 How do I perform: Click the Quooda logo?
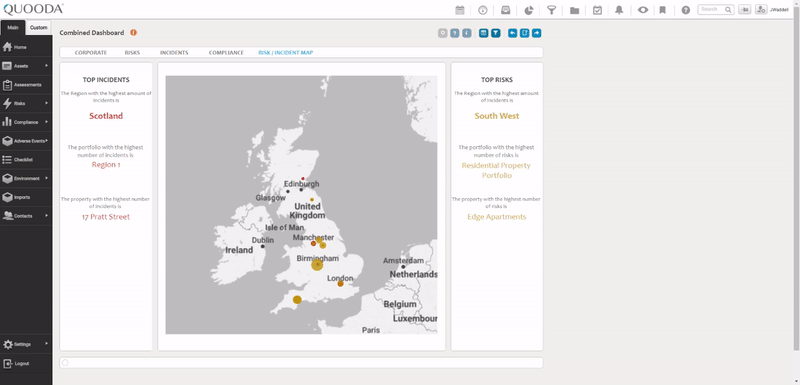[x=33, y=9]
